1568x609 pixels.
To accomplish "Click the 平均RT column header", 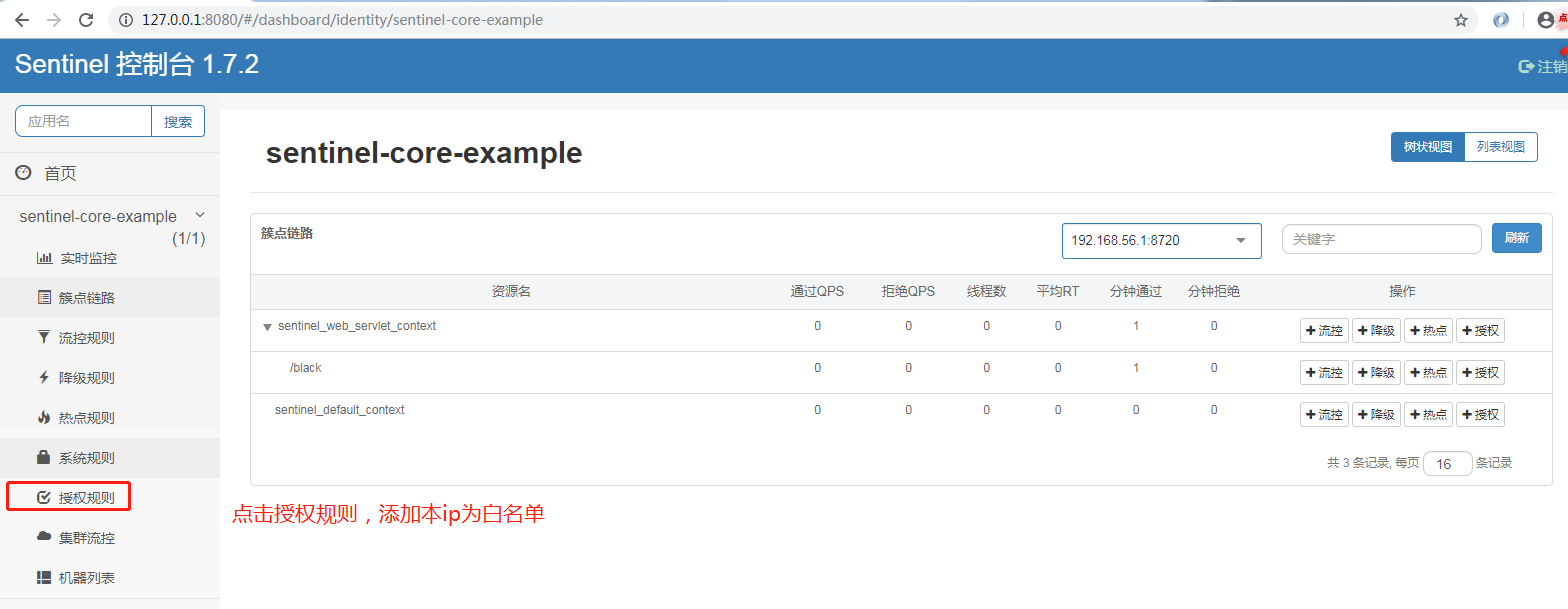I will 1058,292.
